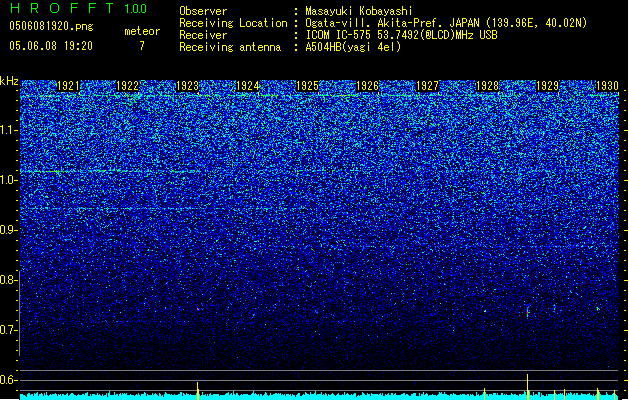Click the Receiving antenna label
Image resolution: width=629 pixels, height=400 pixels.
coord(230,47)
